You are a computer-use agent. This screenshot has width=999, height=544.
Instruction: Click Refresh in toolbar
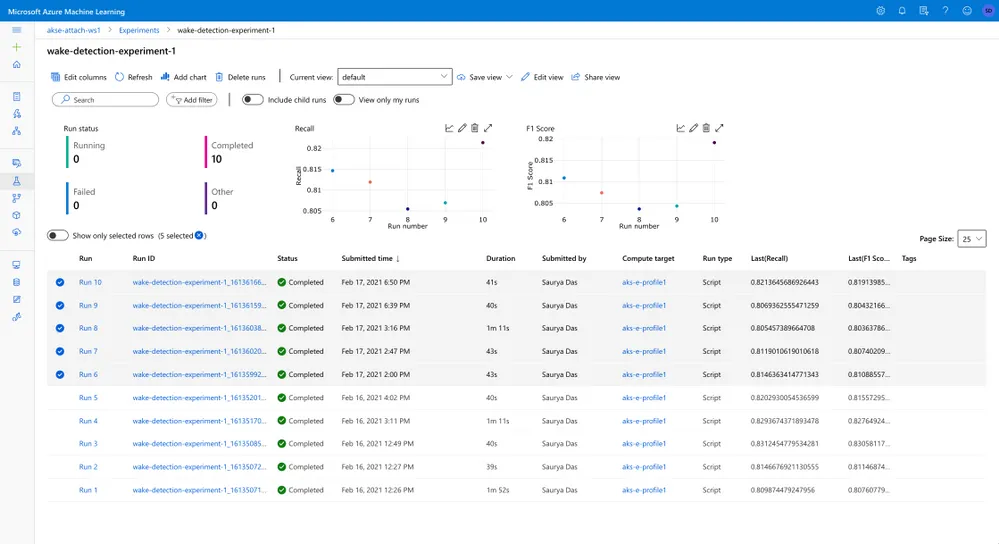pos(134,77)
